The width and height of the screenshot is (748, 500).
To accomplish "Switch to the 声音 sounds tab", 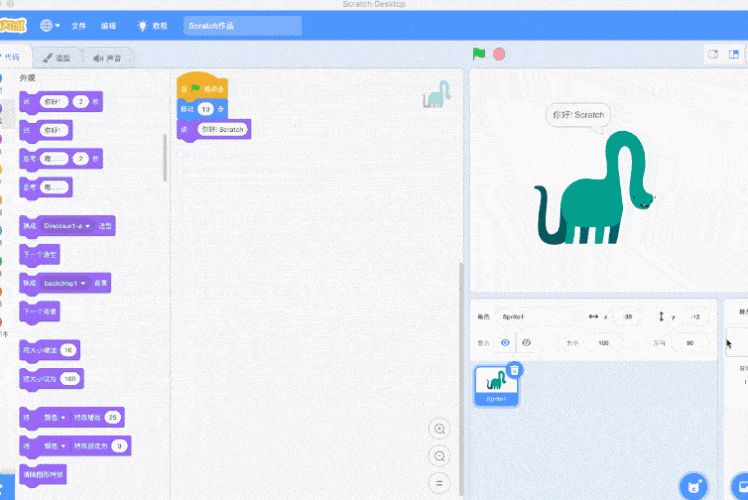I will pos(107,58).
